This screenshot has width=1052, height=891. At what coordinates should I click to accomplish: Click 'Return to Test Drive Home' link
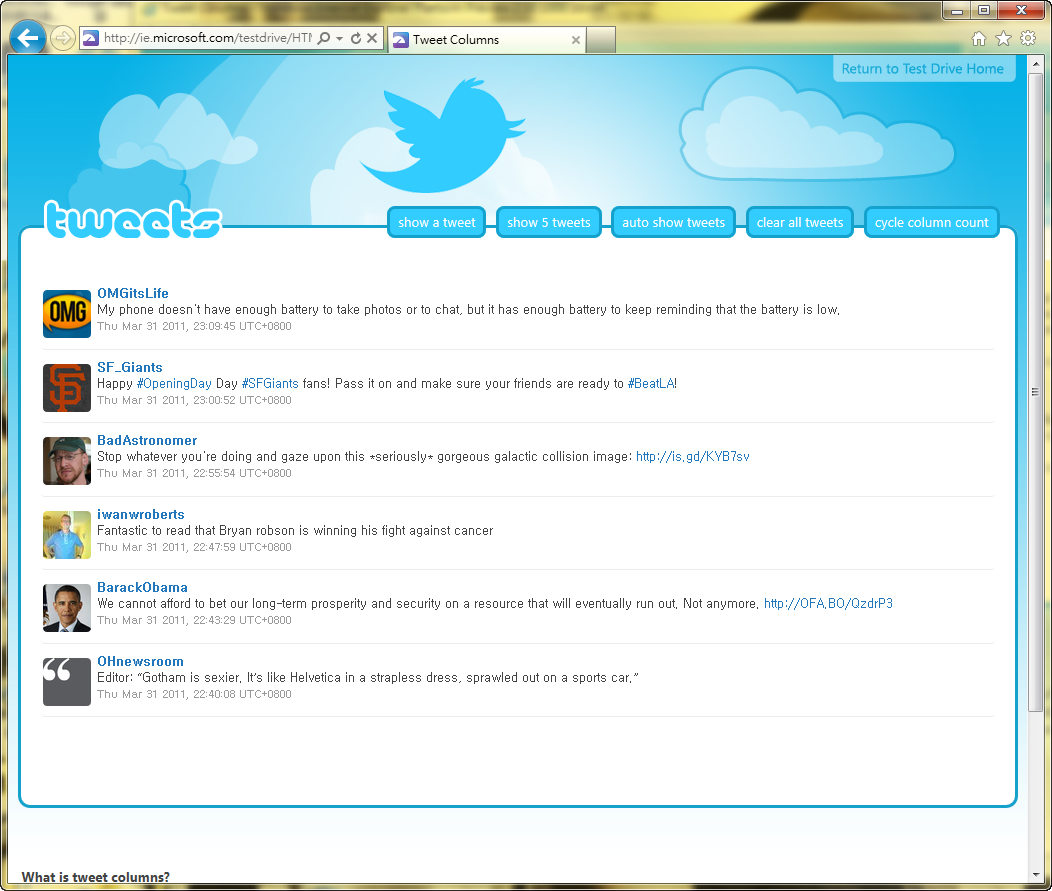[922, 69]
